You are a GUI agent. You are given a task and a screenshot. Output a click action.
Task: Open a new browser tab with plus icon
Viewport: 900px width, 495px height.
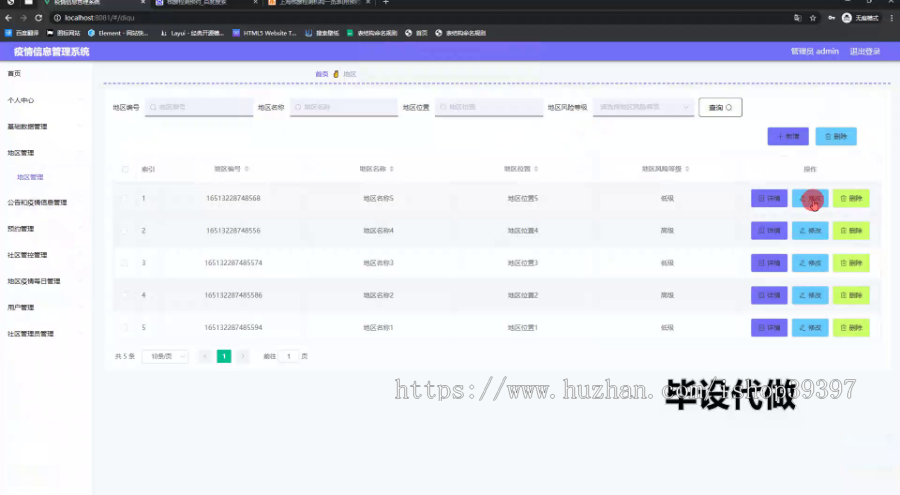click(386, 2)
